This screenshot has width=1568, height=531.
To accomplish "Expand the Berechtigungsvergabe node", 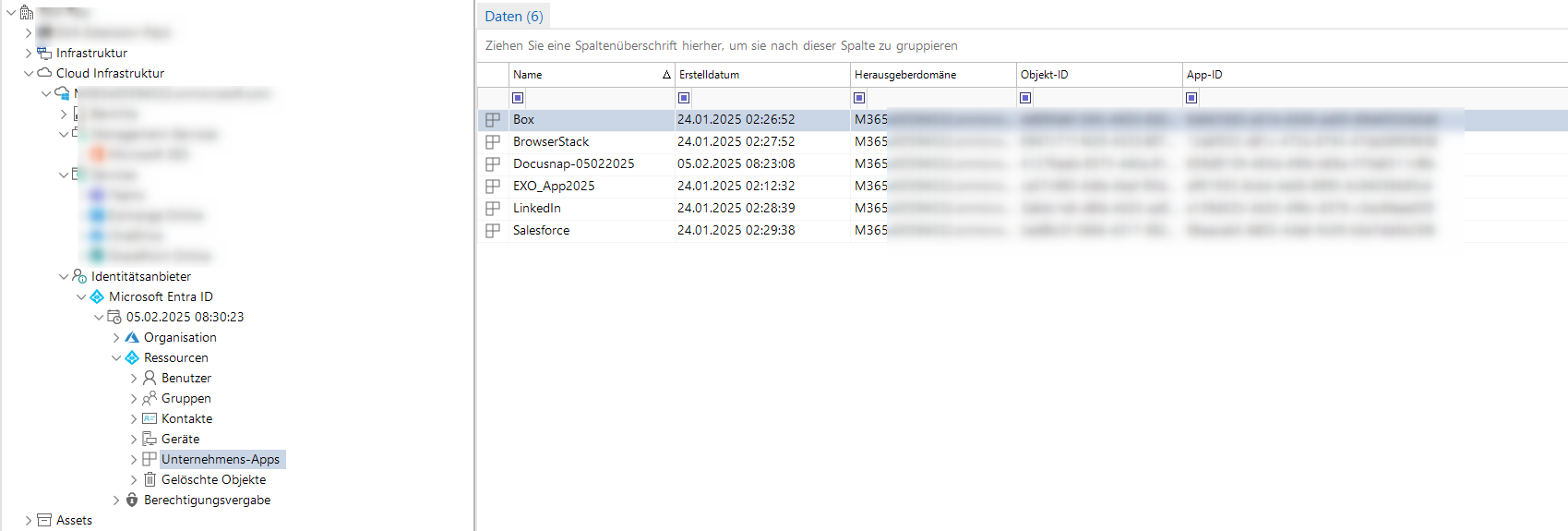I will pos(115,500).
